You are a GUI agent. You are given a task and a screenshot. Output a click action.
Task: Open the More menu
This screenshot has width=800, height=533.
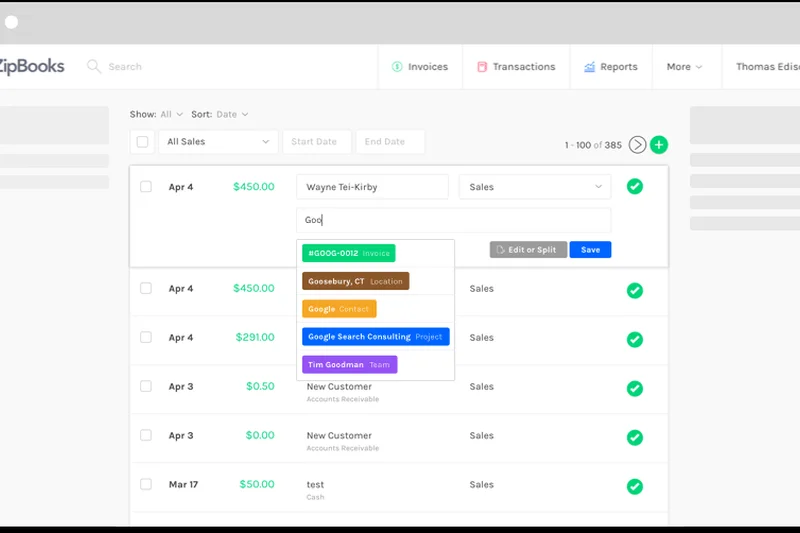684,67
